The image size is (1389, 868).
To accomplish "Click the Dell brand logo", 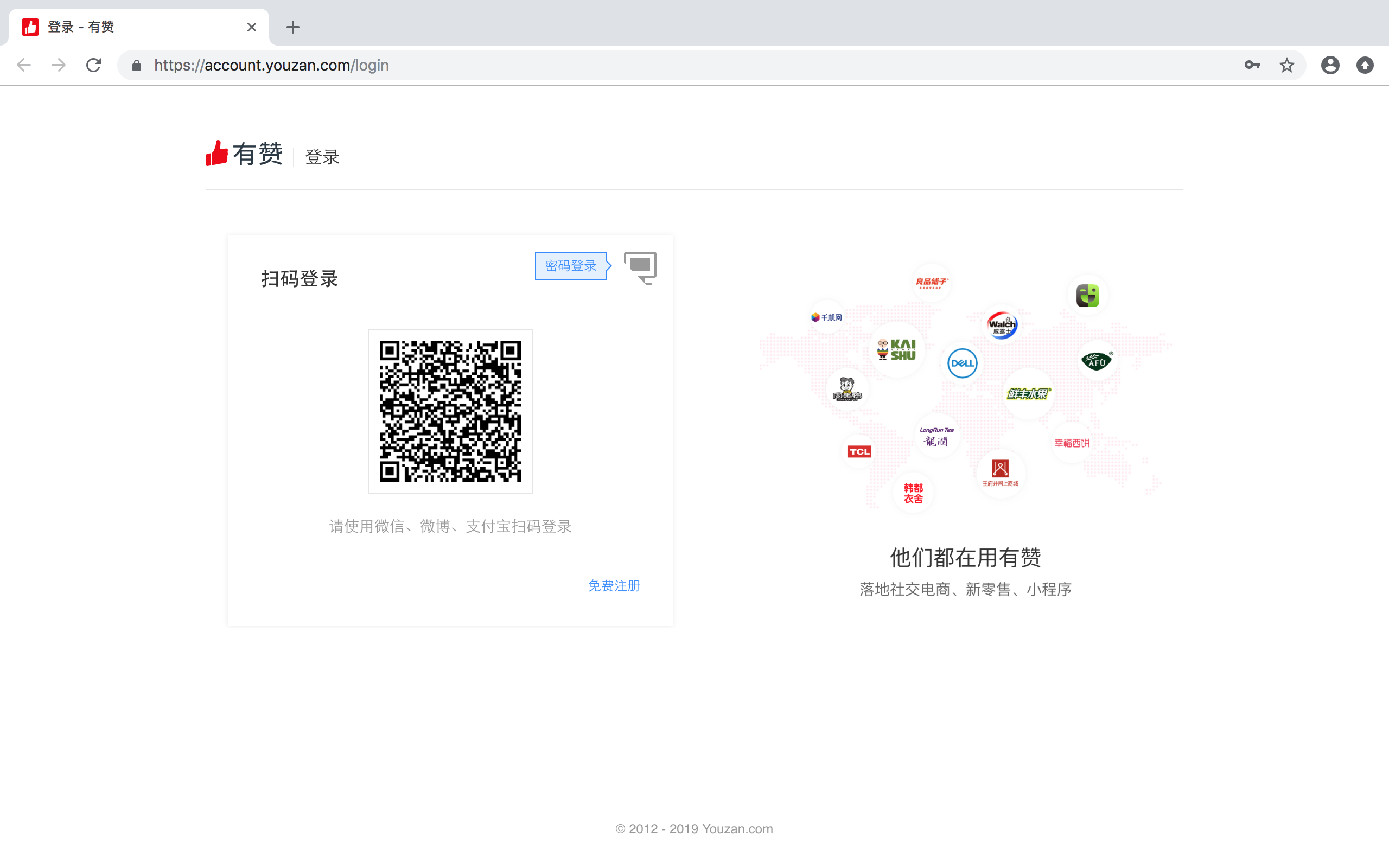I will tap(962, 363).
